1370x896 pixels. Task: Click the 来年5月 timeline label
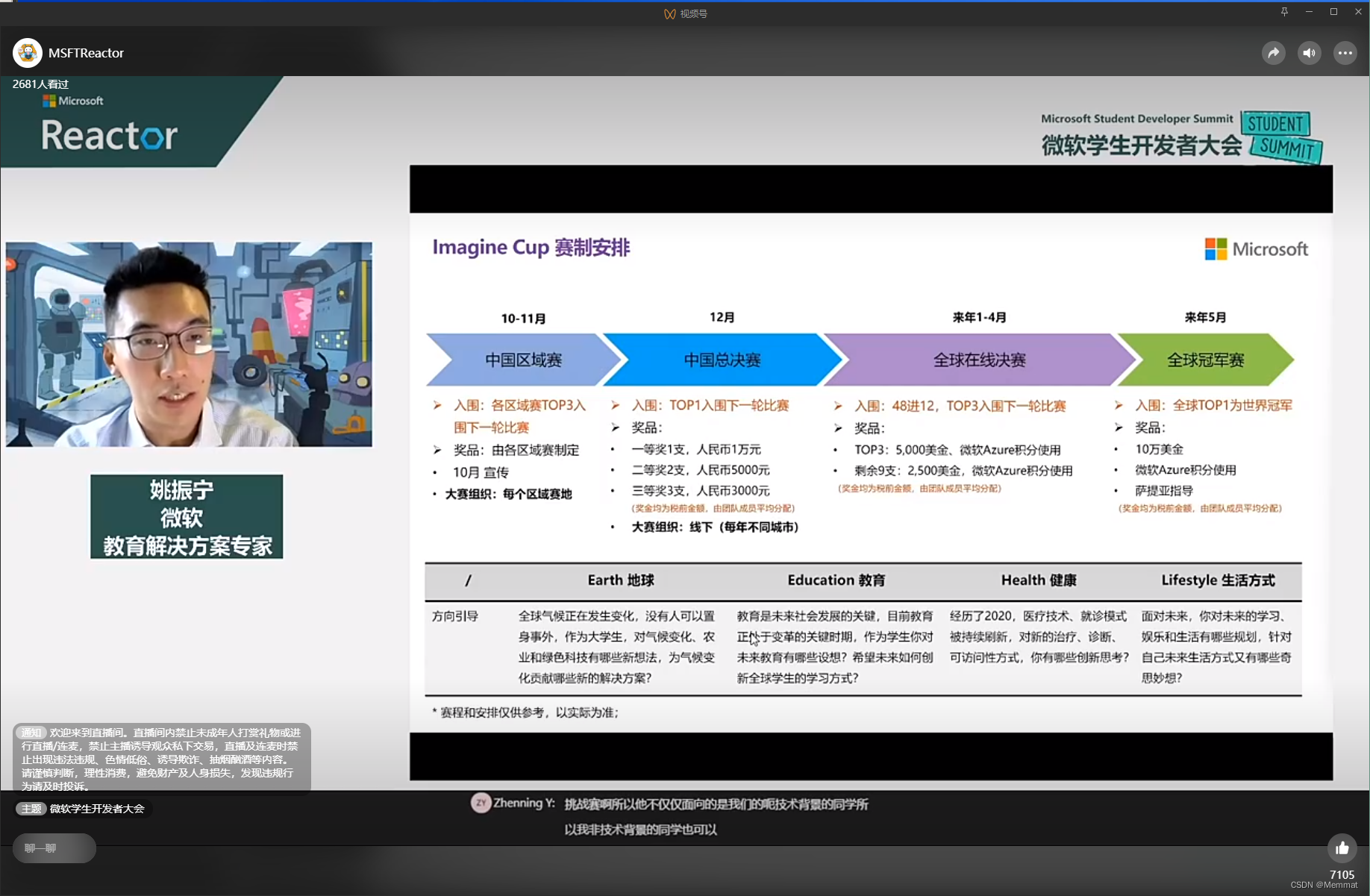(x=1205, y=317)
